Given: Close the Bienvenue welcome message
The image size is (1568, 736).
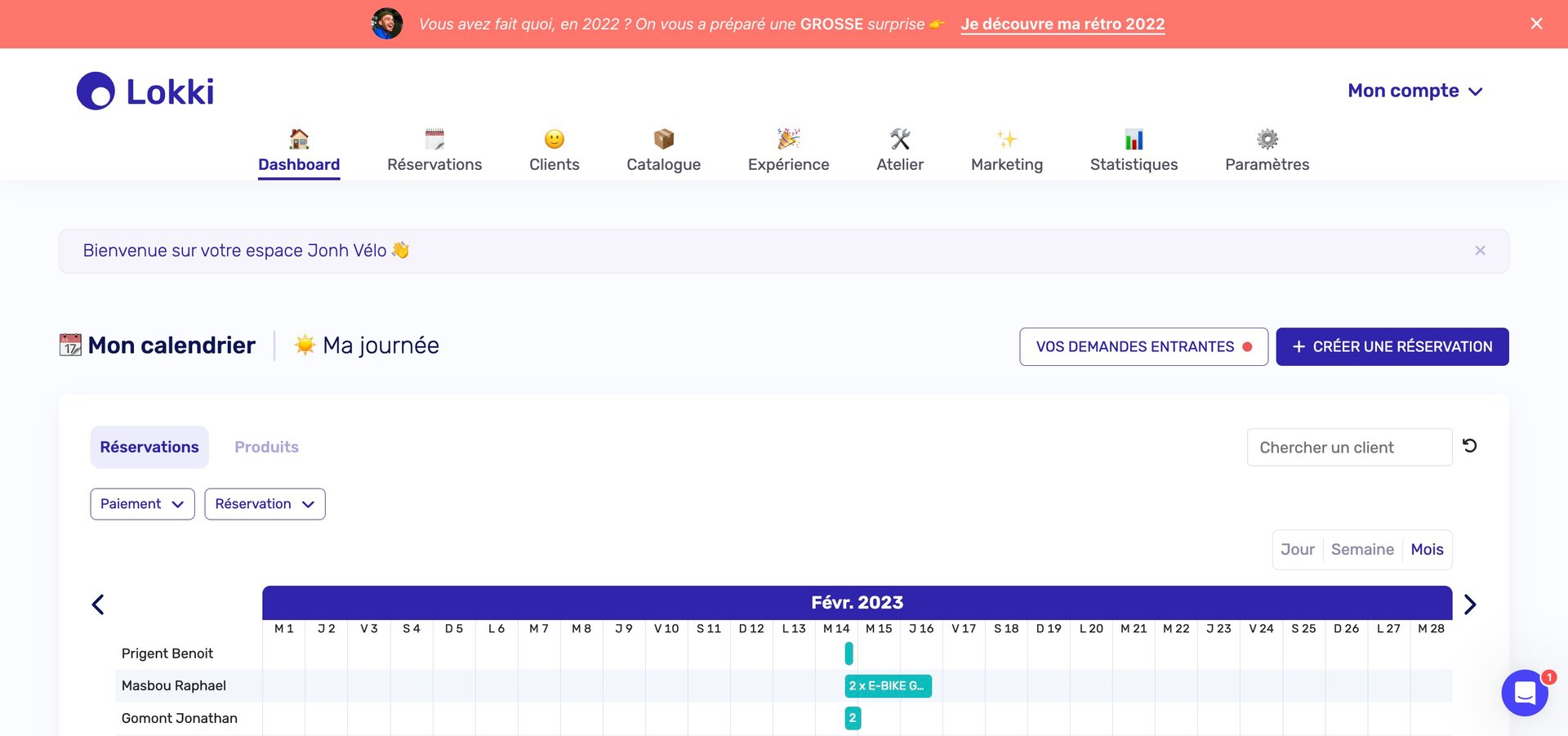Looking at the screenshot, I should 1480,251.
